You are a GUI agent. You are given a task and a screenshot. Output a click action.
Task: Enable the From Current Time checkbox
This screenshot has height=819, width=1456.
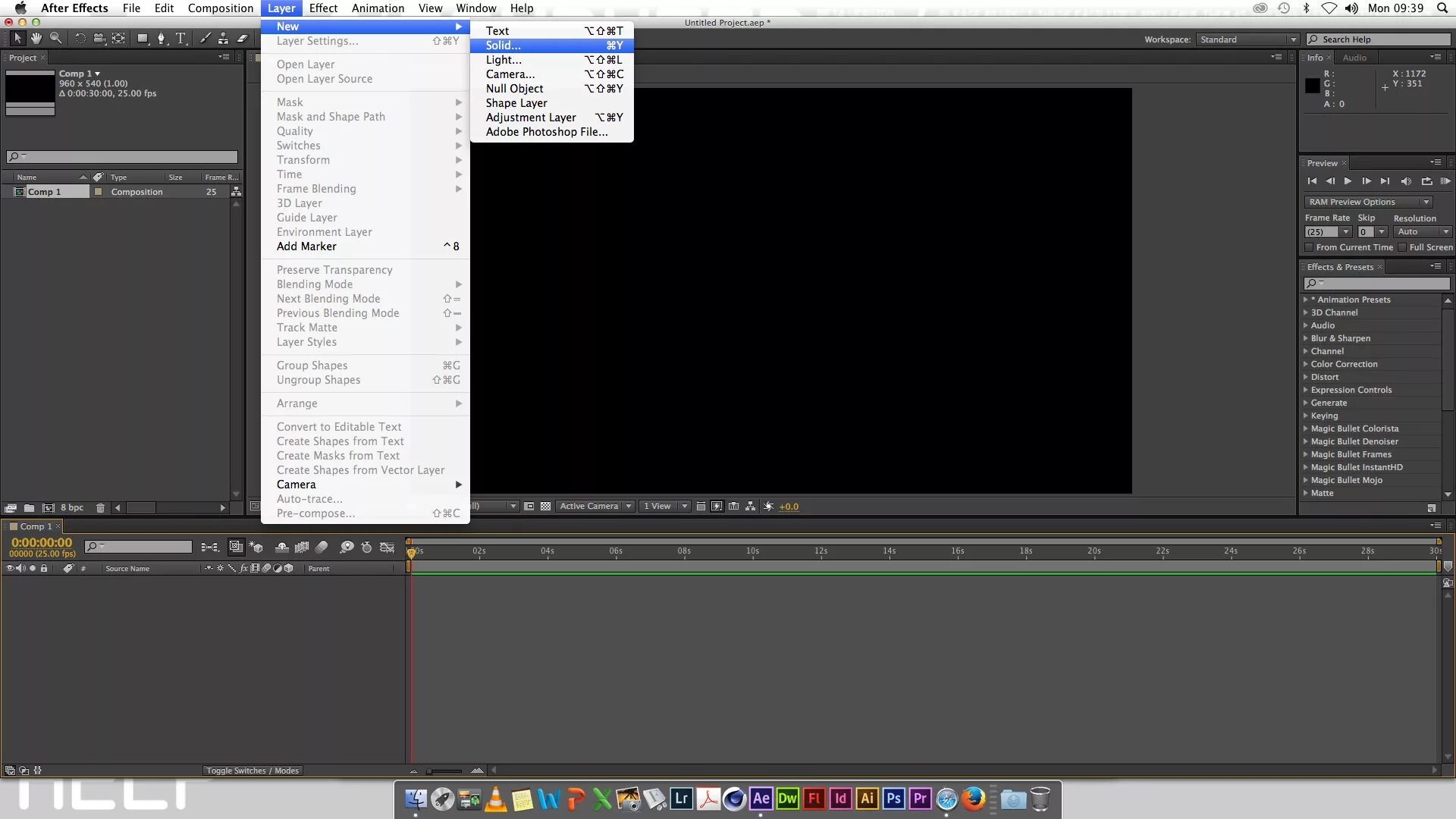[x=1309, y=247]
